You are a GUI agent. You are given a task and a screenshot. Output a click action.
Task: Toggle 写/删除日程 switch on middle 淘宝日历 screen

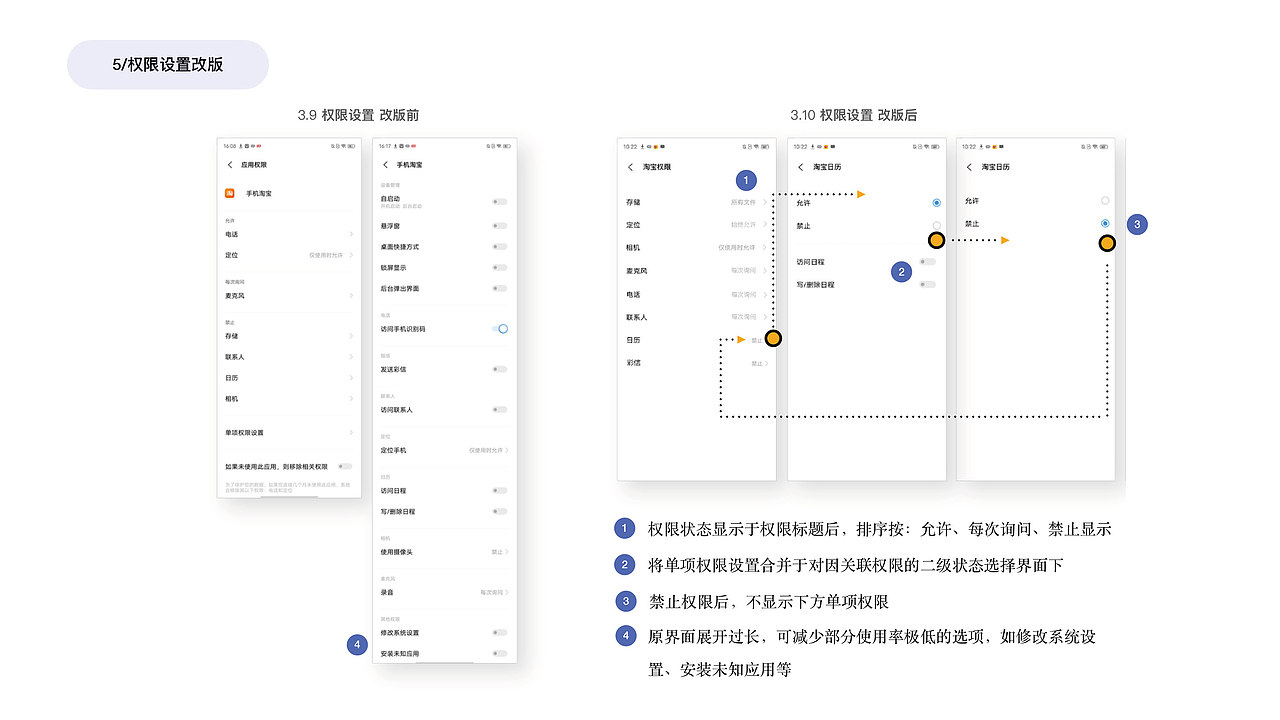pyautogui.click(x=928, y=284)
